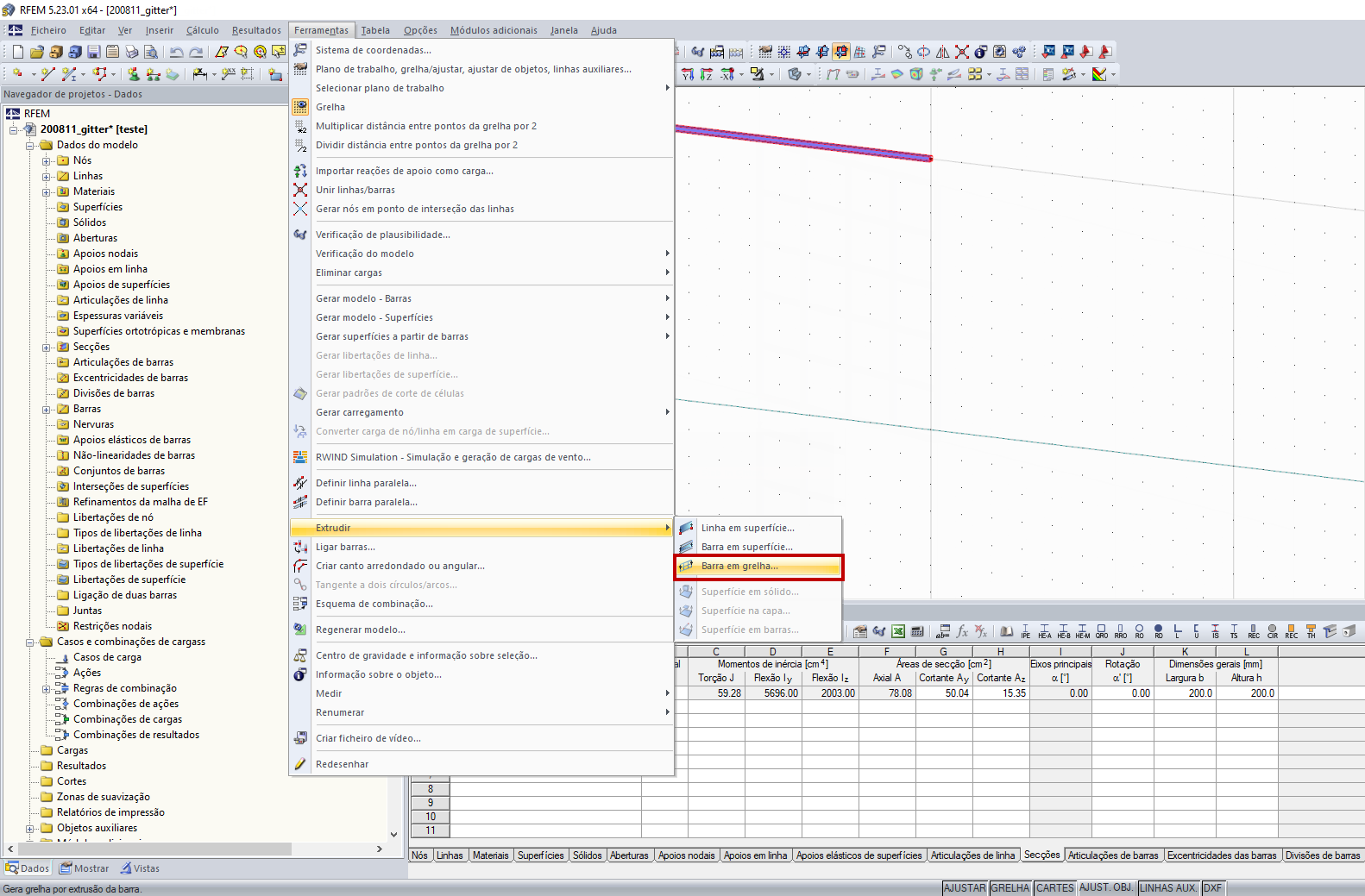This screenshot has height=896, width=1365.
Task: Pick the TH section icon
Action: 1311,631
